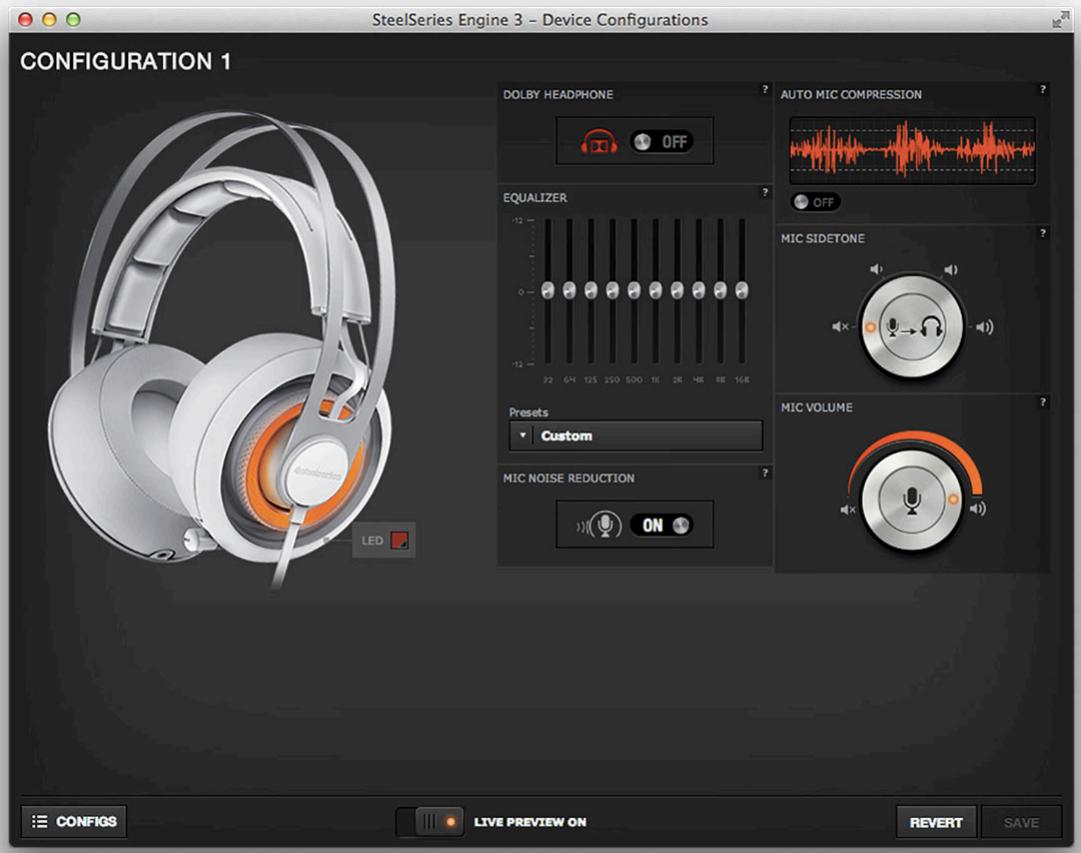Click the Mic Volume dial knob
This screenshot has height=853, width=1081.
pyautogui.click(x=912, y=500)
